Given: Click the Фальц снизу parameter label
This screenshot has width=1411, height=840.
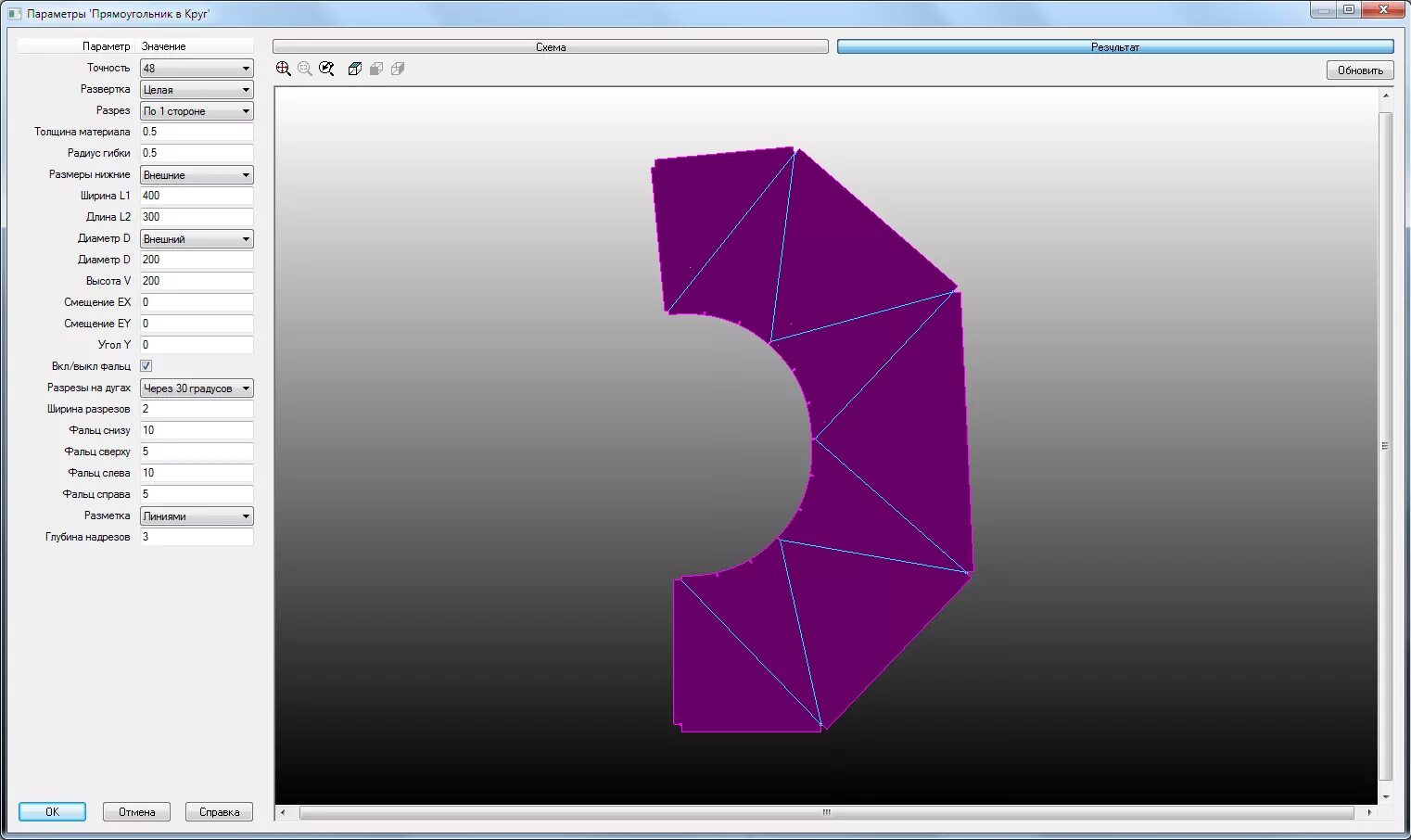Looking at the screenshot, I should point(99,430).
